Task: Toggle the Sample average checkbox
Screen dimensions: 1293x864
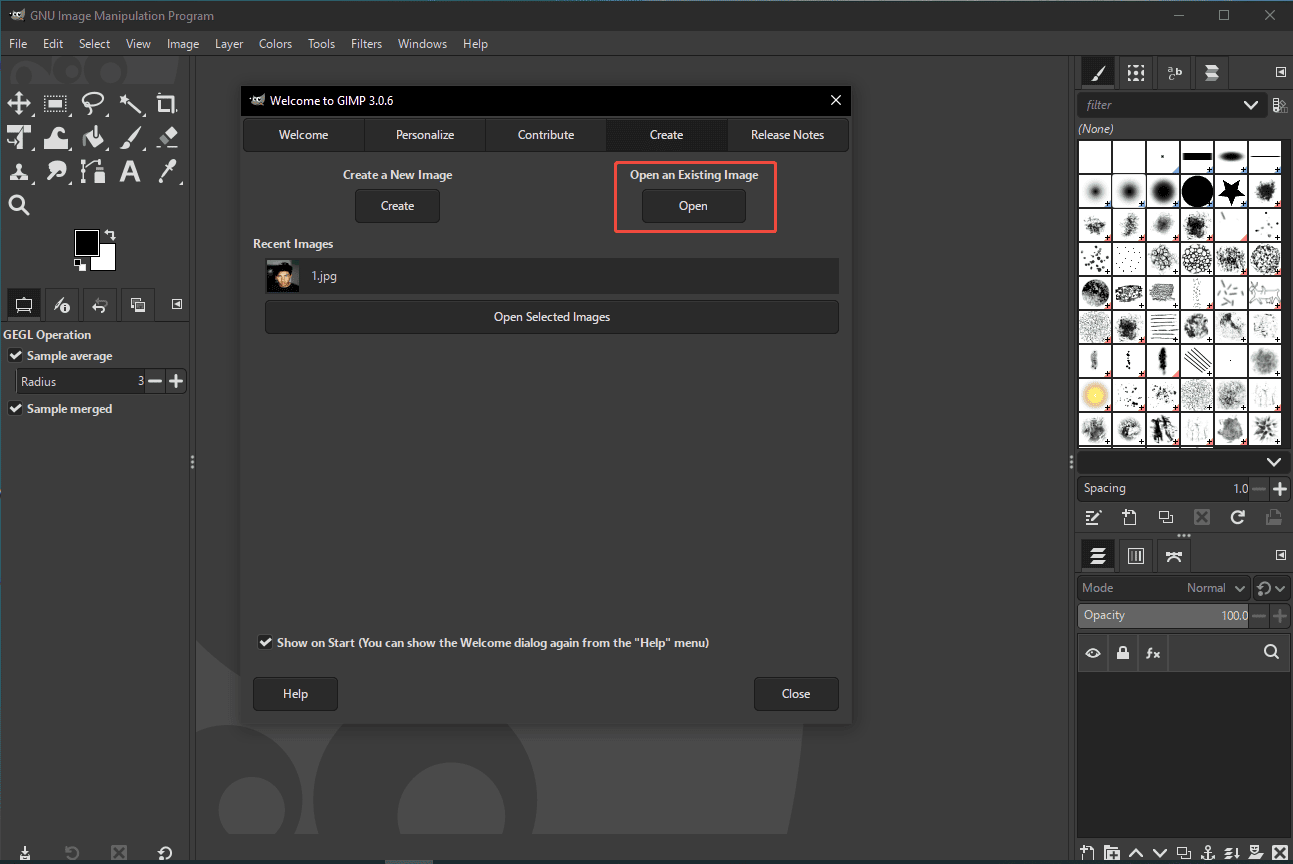Action: (16, 355)
